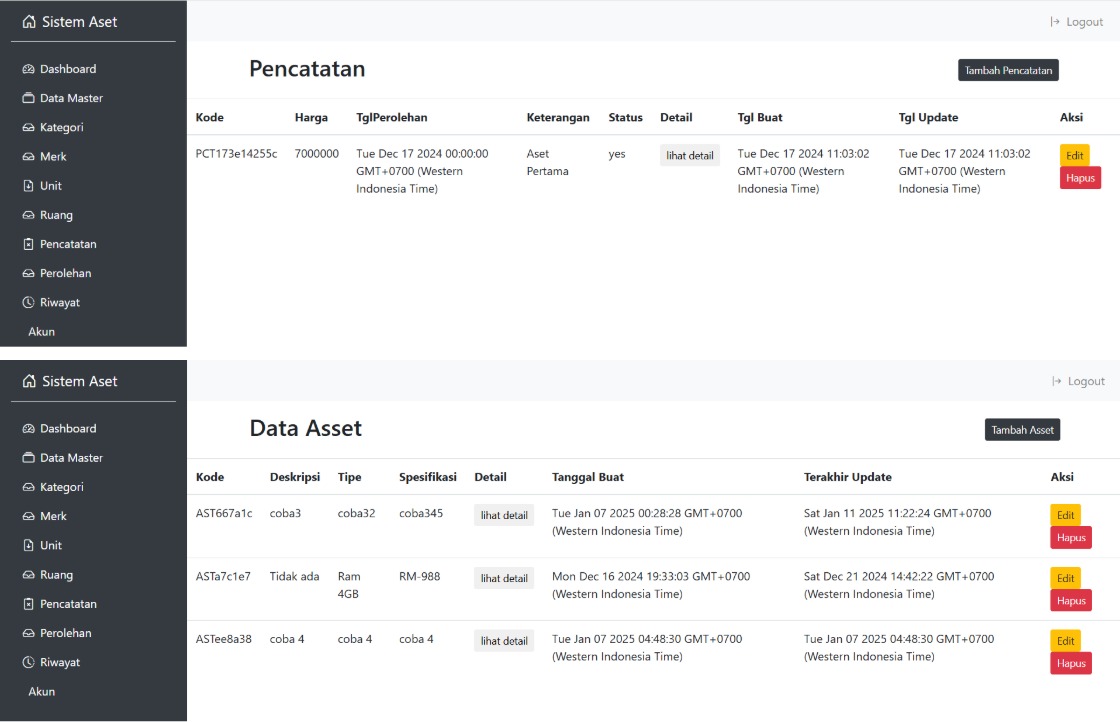Click the Perolehan sidebar icon
Screen dimensions: 1120x722
tap(30, 273)
